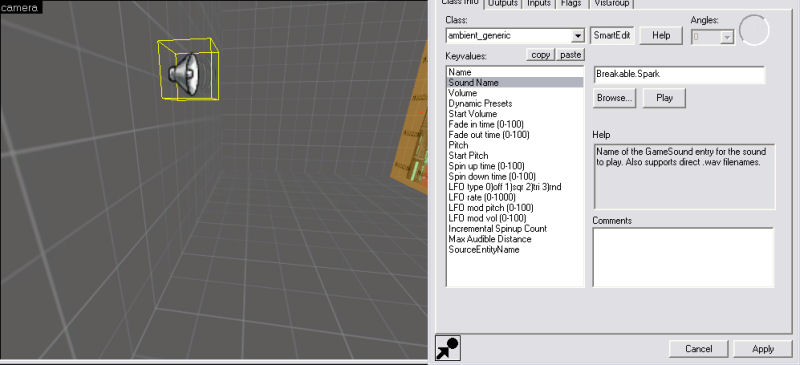Open the Angles dropdown

728,37
